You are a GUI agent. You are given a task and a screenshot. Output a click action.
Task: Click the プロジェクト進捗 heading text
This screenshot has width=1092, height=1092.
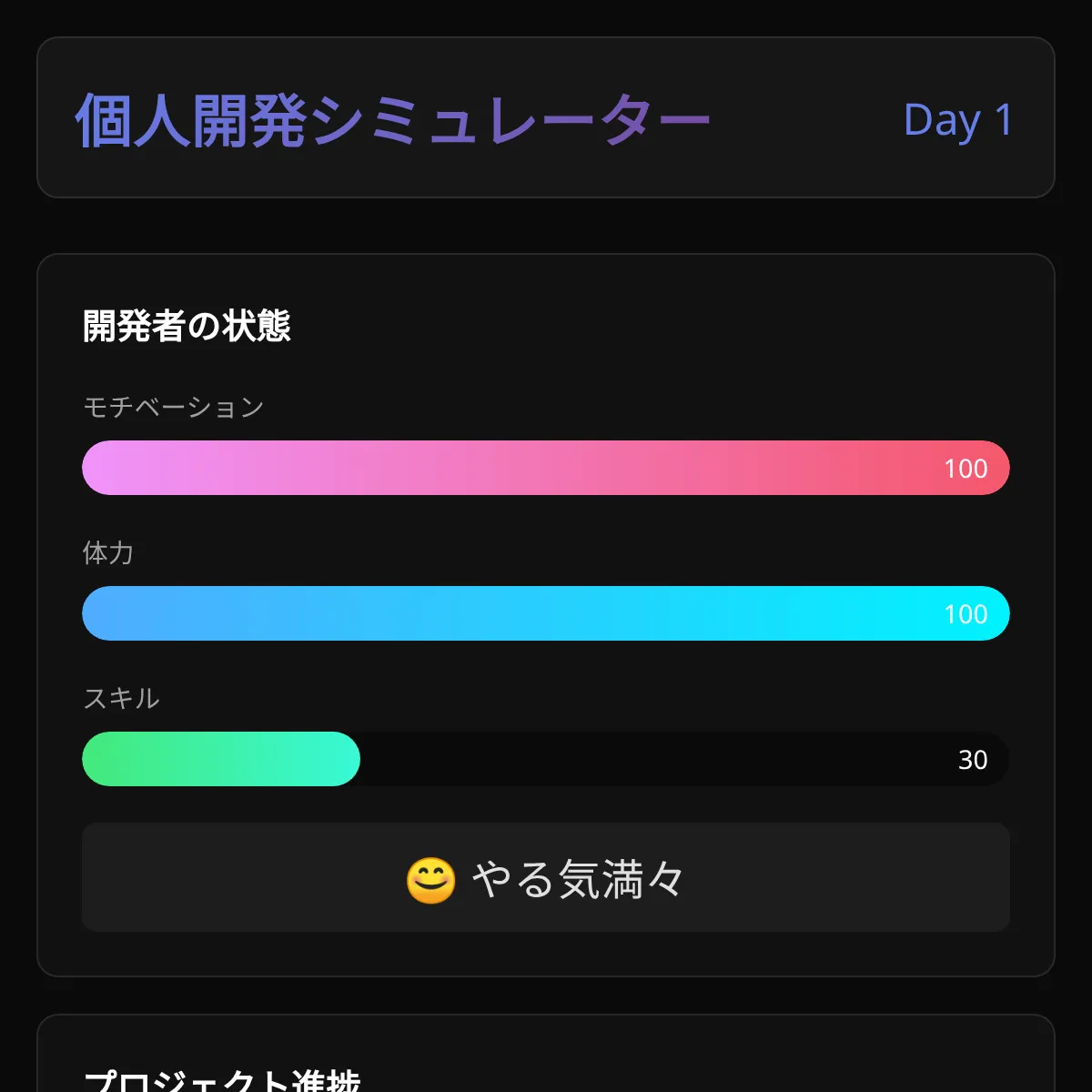coord(221,1083)
